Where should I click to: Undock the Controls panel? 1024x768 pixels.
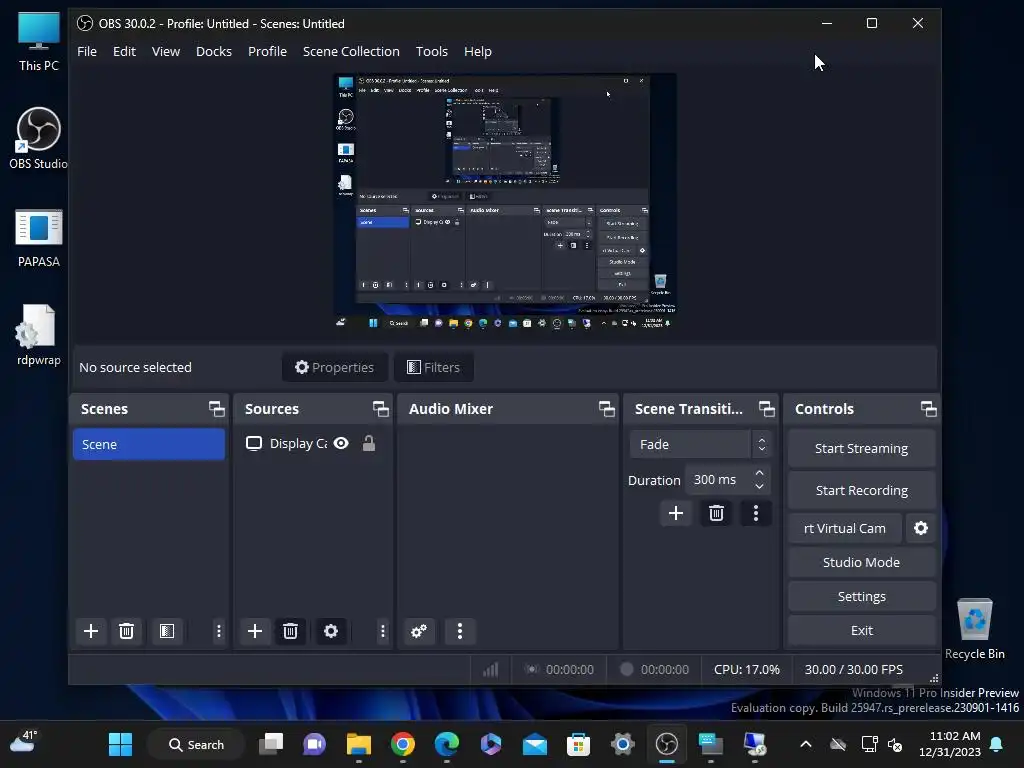[929, 409]
